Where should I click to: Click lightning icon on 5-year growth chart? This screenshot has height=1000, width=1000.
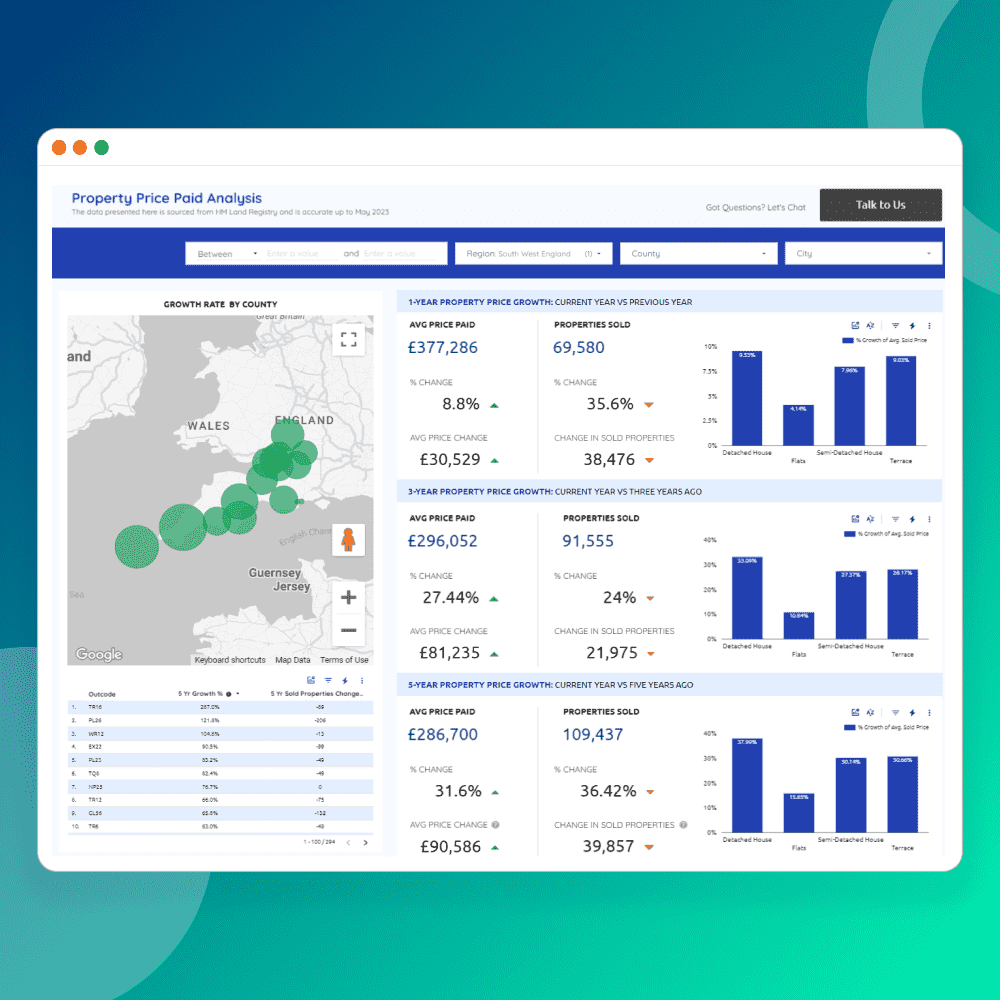click(912, 712)
